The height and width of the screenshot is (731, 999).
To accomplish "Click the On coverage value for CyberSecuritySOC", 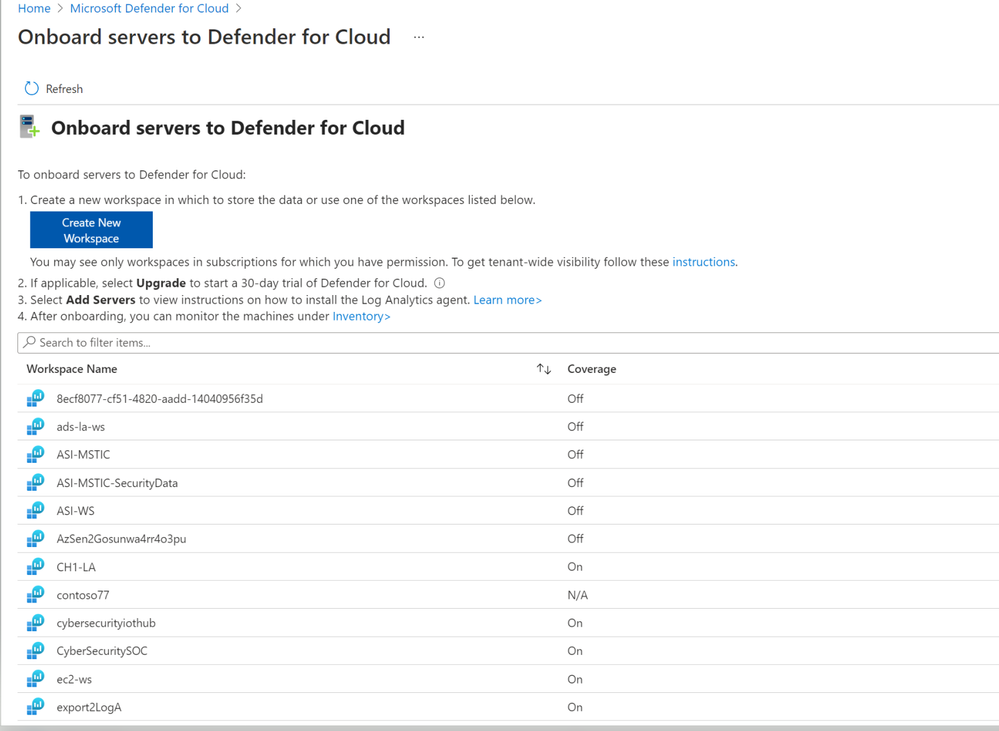I will click(575, 651).
